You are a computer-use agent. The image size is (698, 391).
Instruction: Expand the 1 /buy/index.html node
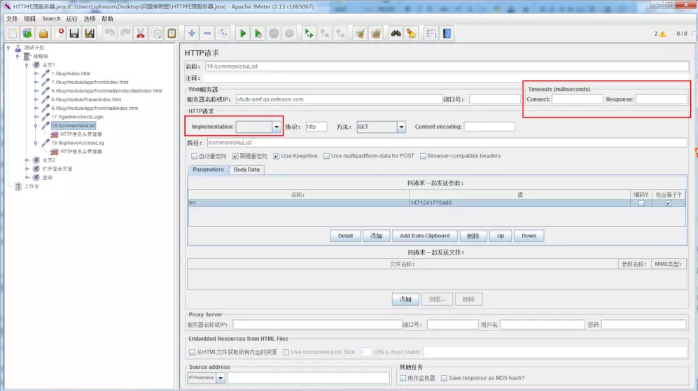pos(36,73)
